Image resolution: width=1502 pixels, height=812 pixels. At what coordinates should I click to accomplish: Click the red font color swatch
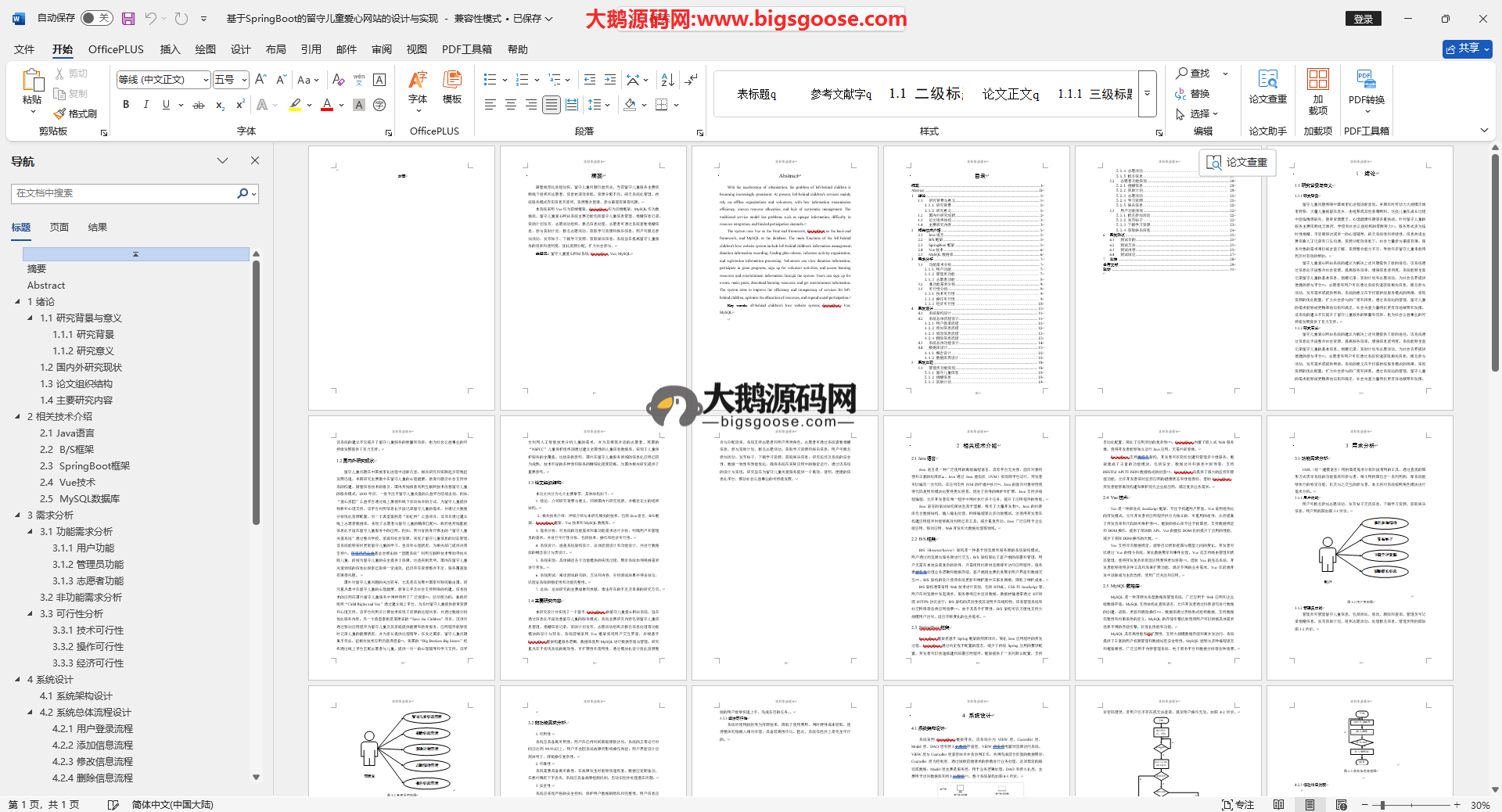click(327, 105)
